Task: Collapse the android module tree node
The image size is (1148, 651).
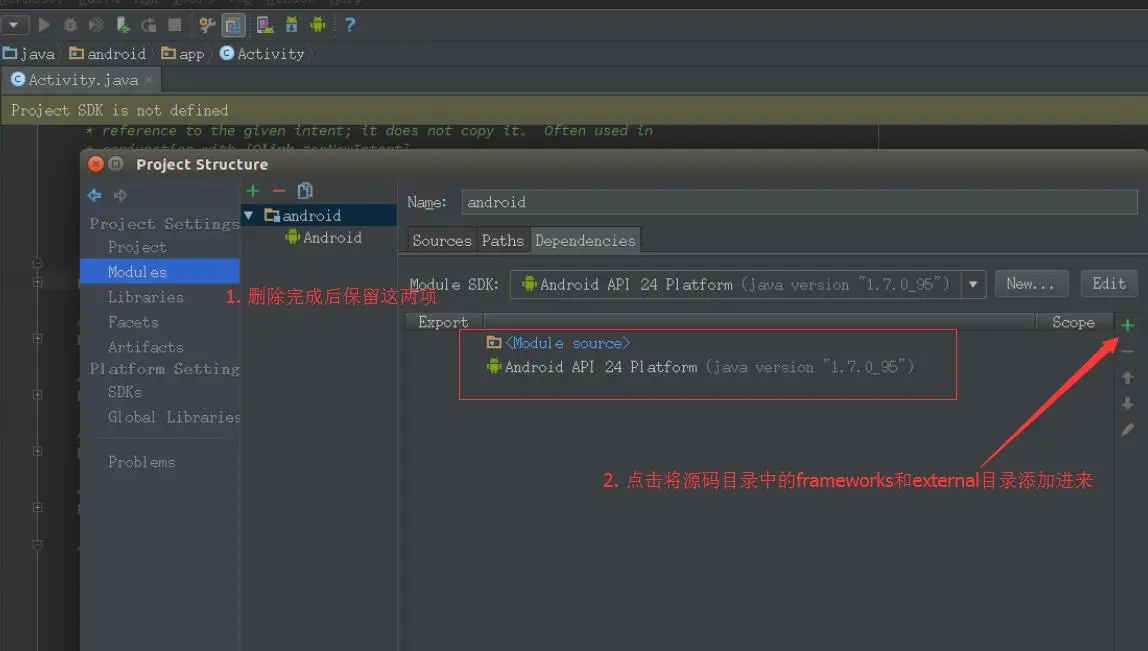Action: point(248,215)
